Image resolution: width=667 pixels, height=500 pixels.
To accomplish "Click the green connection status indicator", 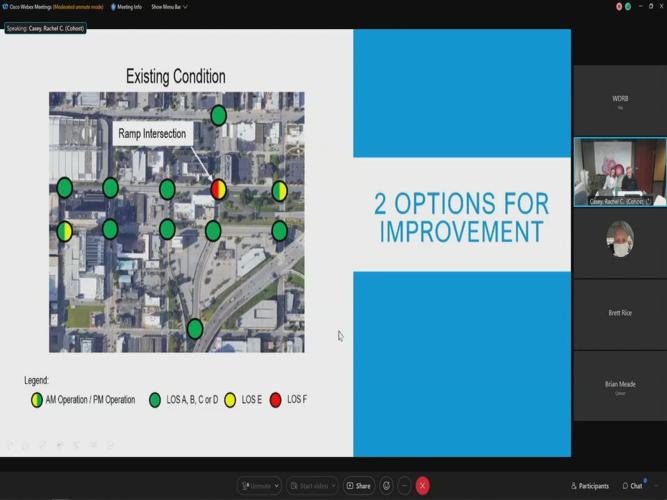I will 628,6.
